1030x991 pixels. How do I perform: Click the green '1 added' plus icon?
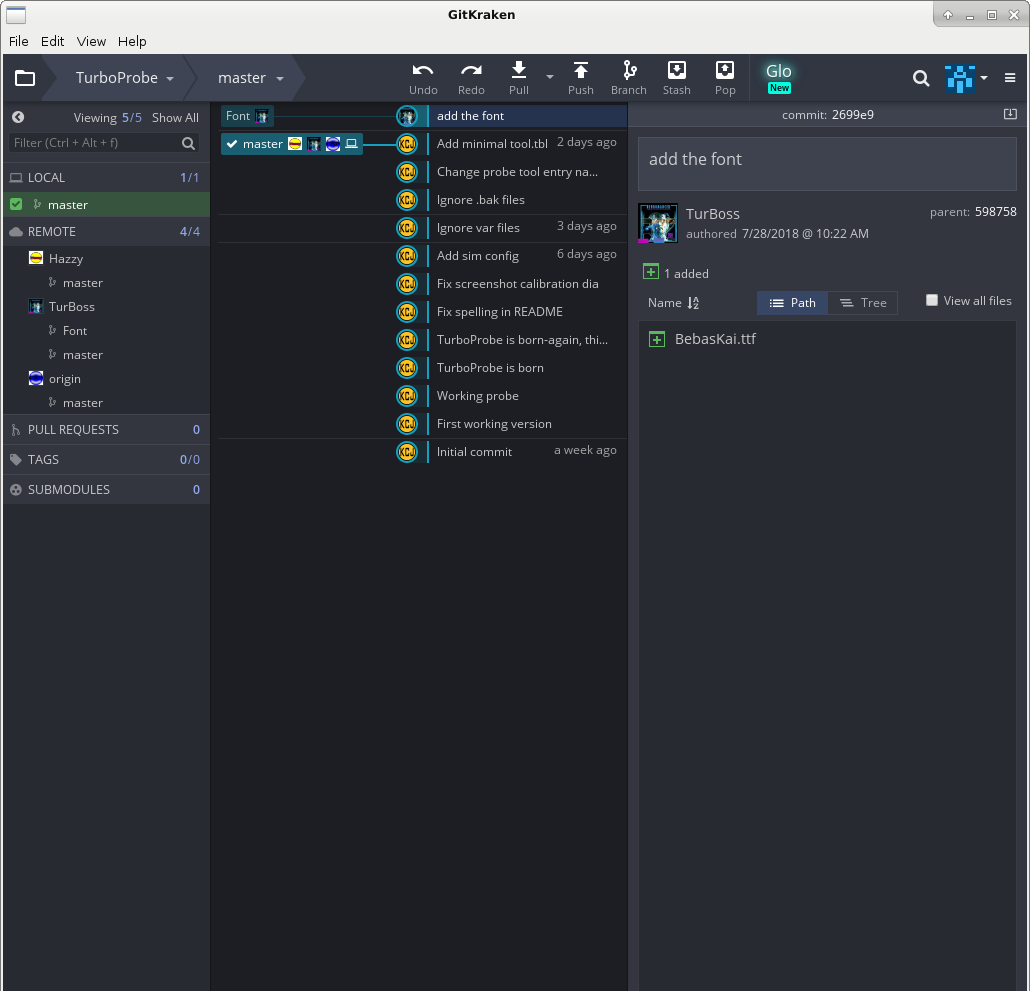coord(651,272)
